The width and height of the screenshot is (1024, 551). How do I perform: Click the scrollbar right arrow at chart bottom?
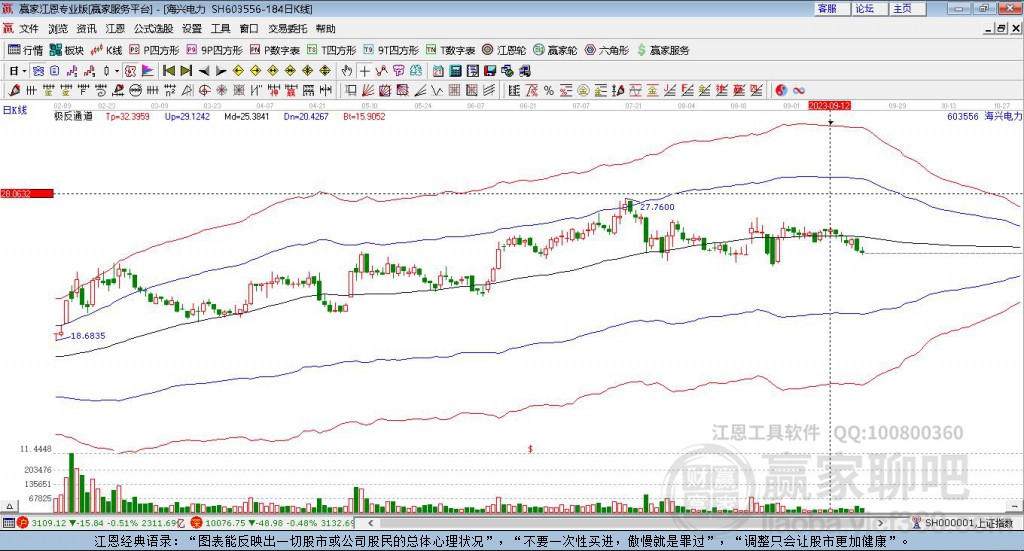tap(880, 523)
